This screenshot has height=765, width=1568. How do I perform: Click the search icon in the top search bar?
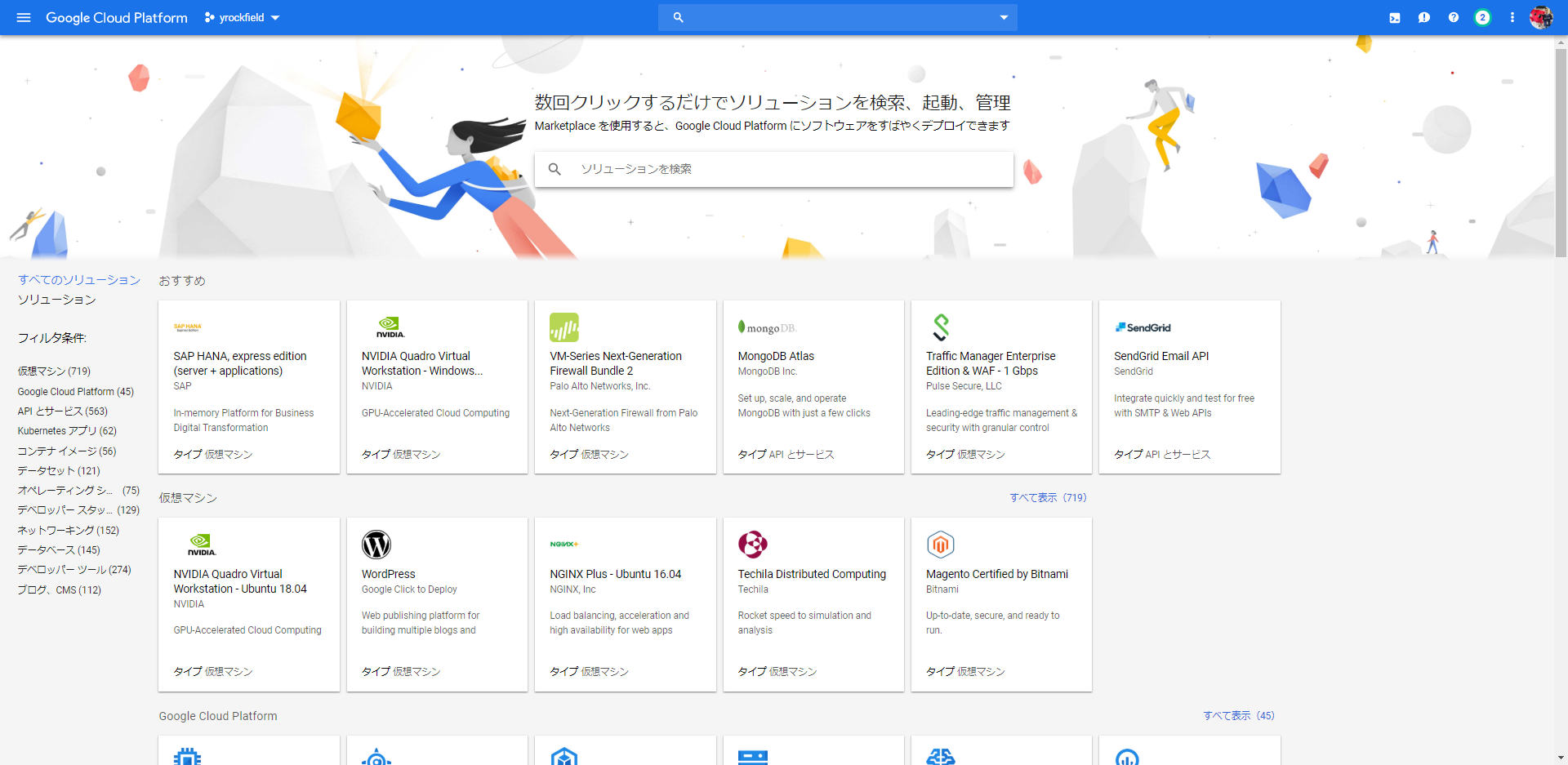[x=678, y=17]
